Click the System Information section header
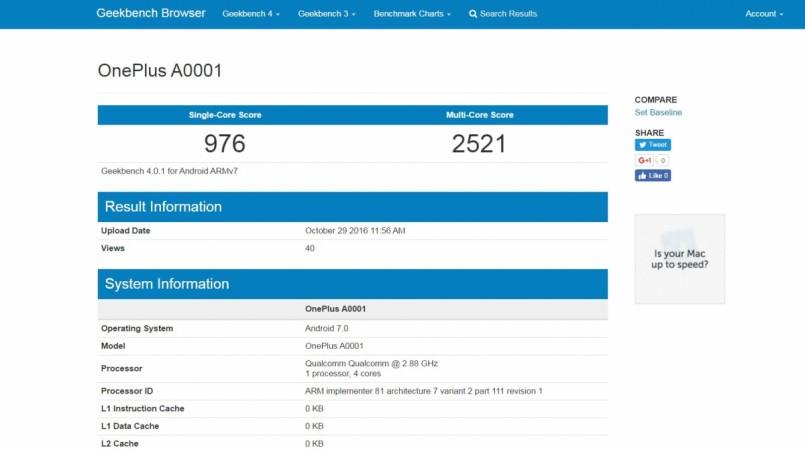Image resolution: width=805 pixels, height=450 pixels. (x=353, y=284)
